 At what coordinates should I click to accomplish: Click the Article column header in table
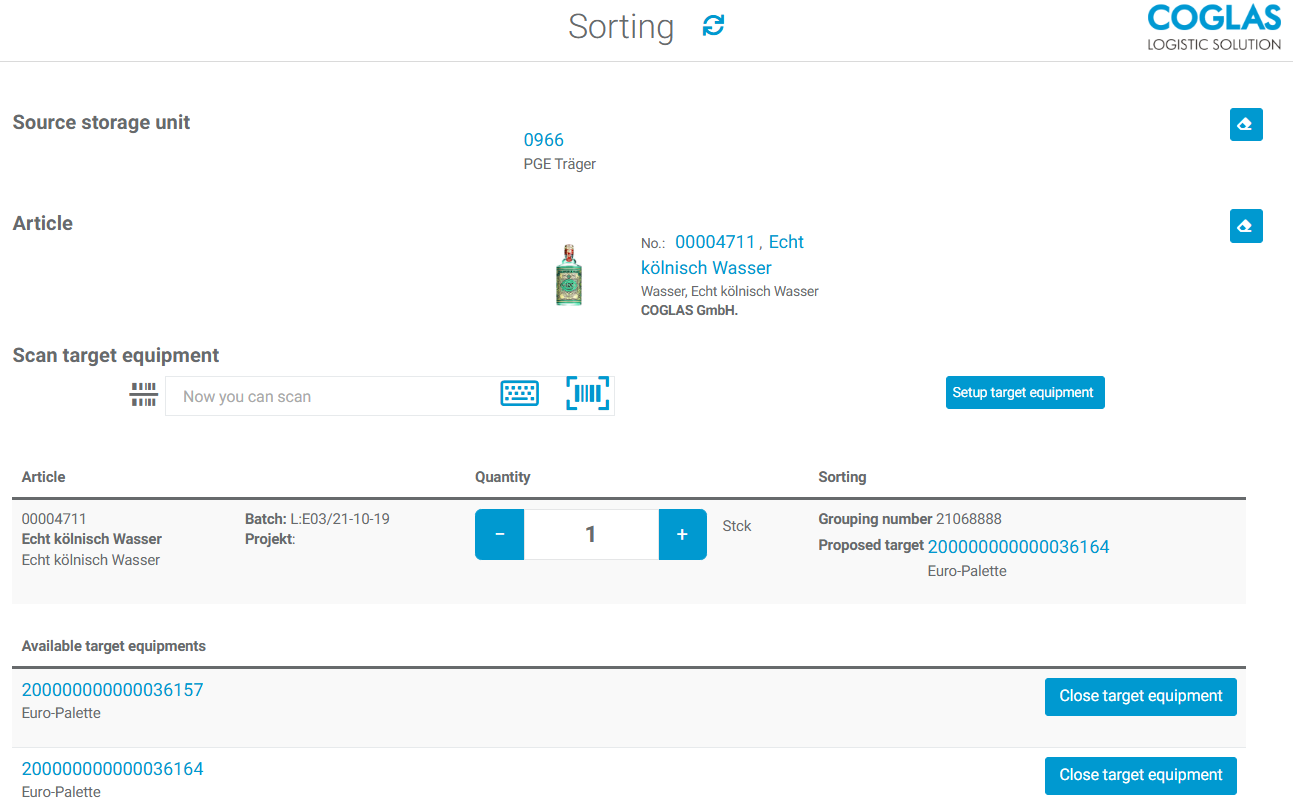(x=44, y=477)
